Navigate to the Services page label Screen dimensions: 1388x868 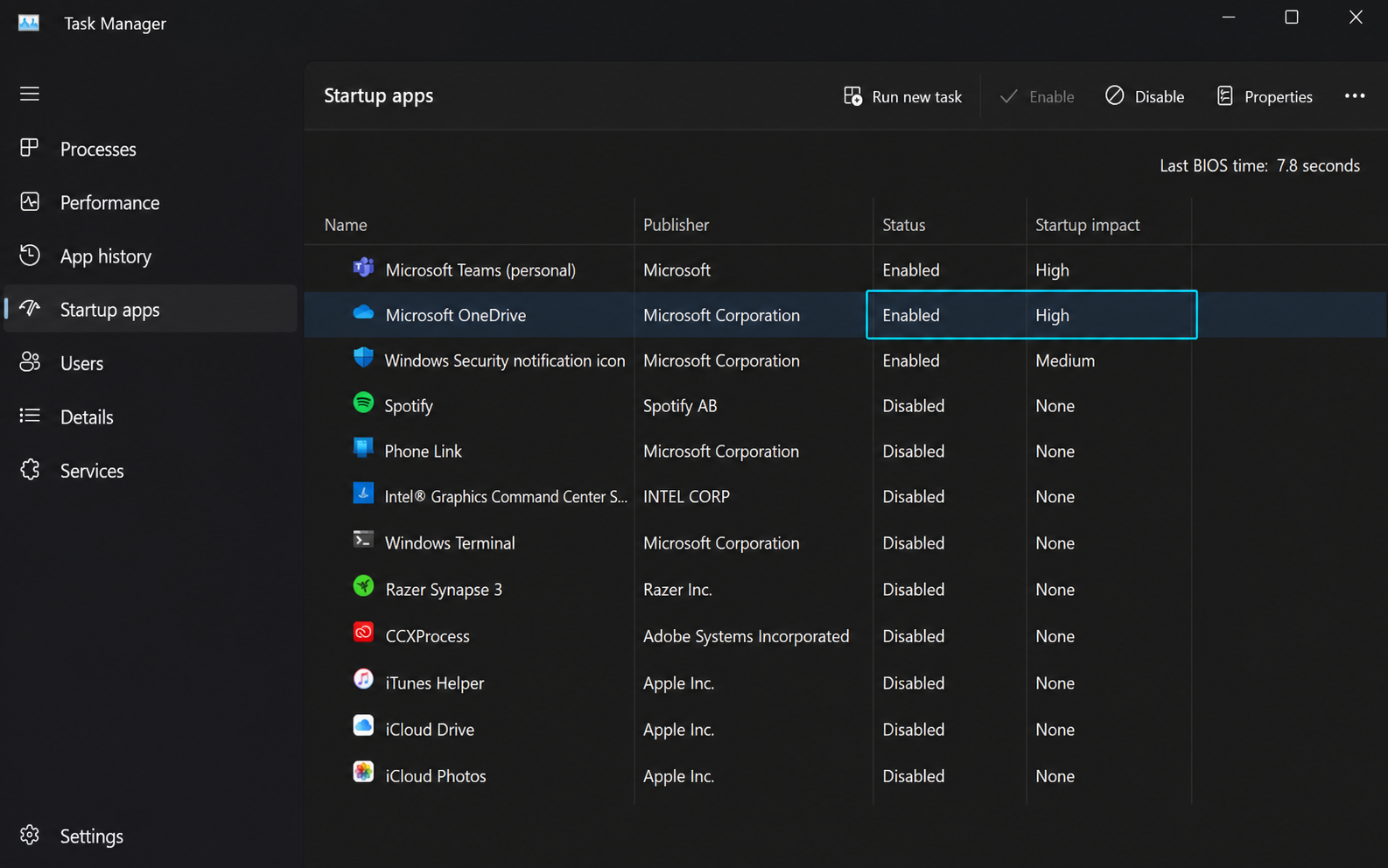[x=92, y=471]
